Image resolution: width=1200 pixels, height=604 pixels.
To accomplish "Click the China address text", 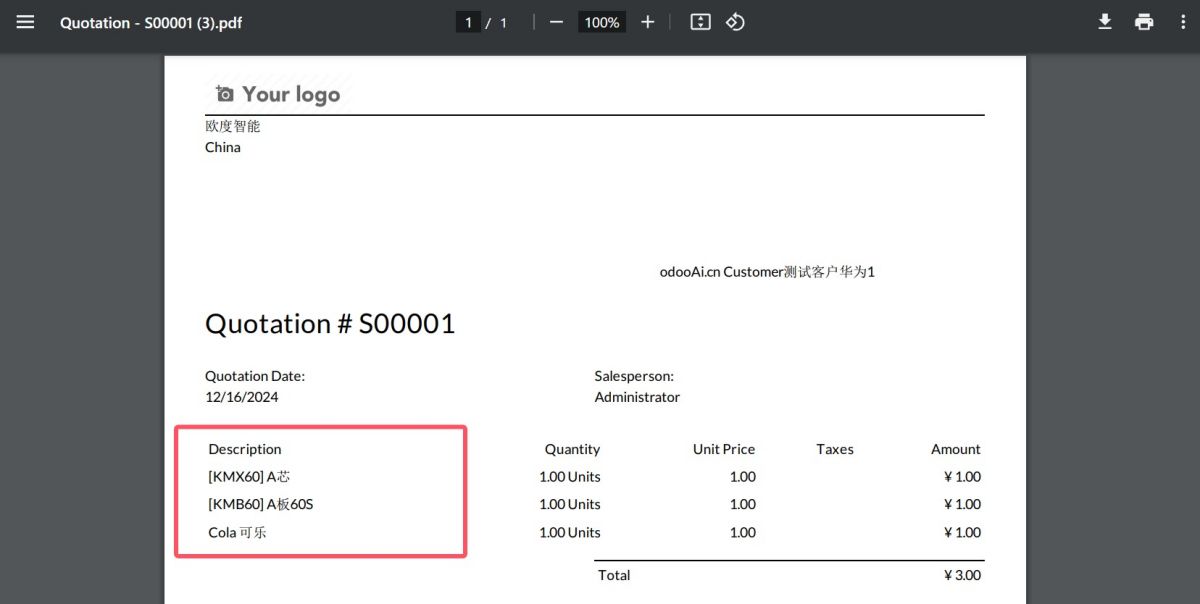I will [223, 147].
